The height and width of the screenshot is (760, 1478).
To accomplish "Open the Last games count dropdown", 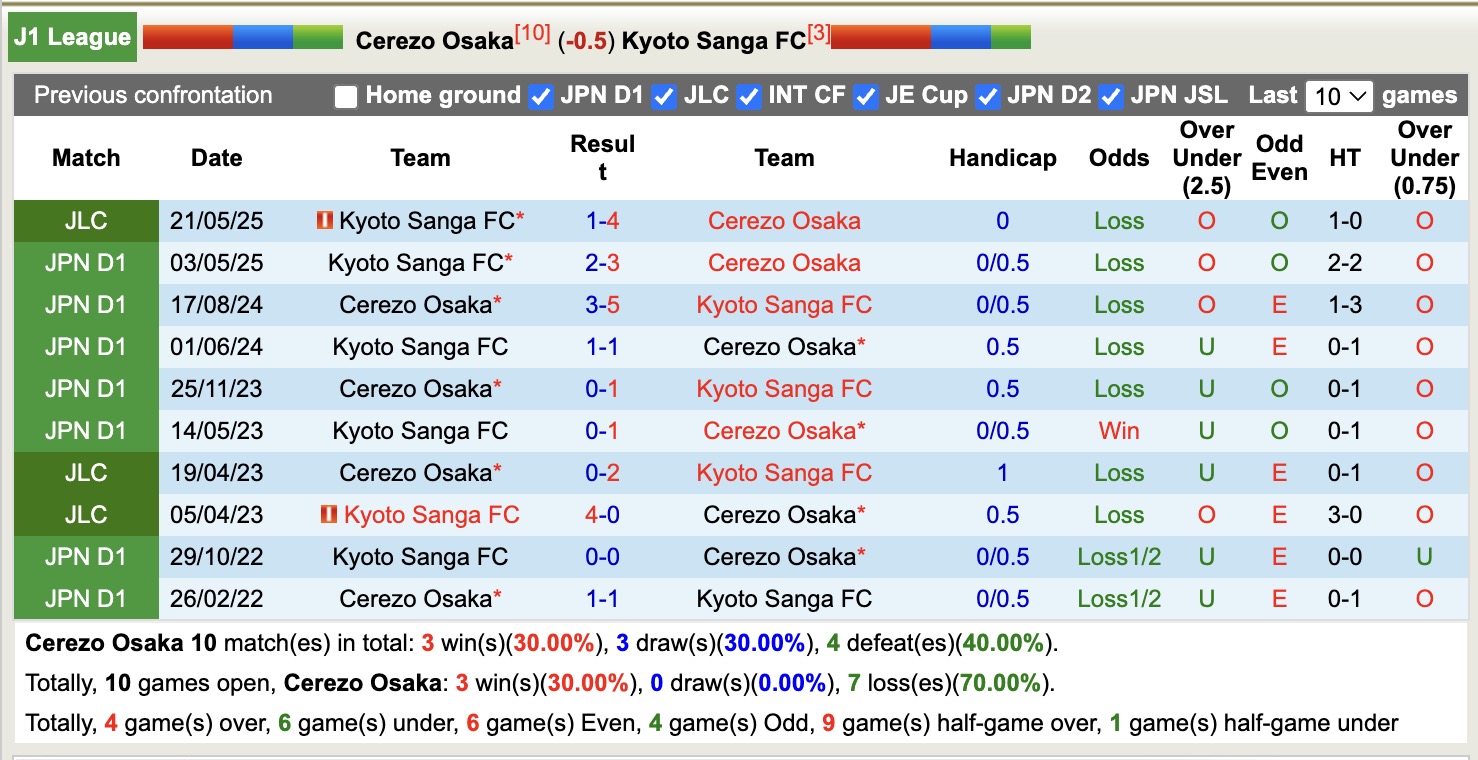I will [x=1338, y=95].
